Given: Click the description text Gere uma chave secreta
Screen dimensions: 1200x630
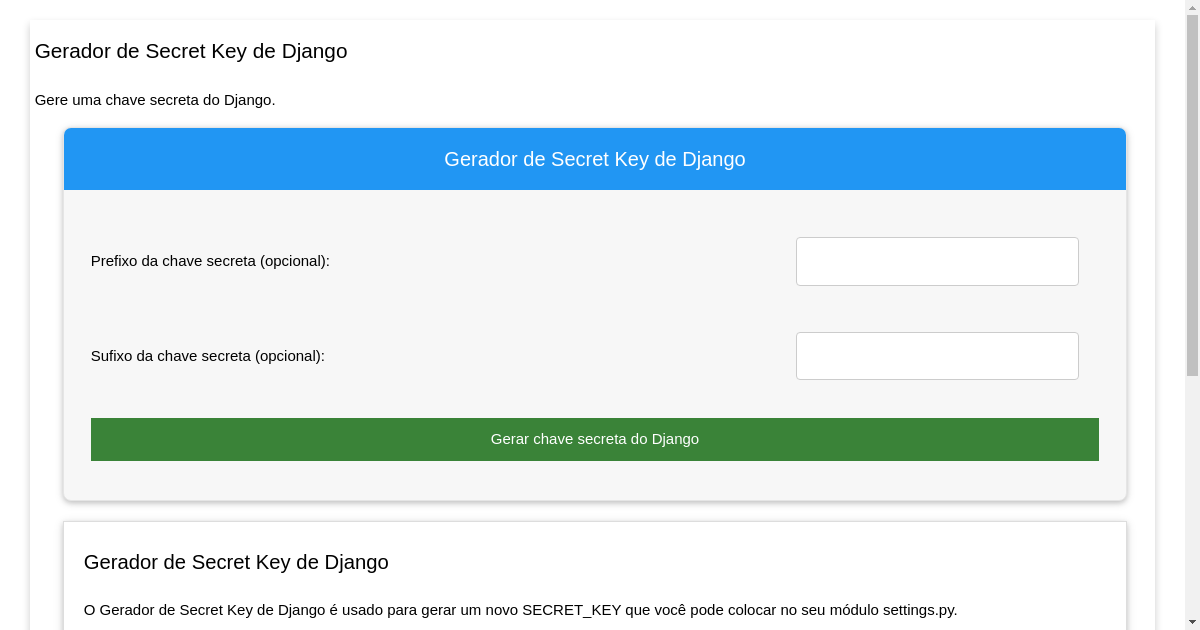Looking at the screenshot, I should 155,100.
